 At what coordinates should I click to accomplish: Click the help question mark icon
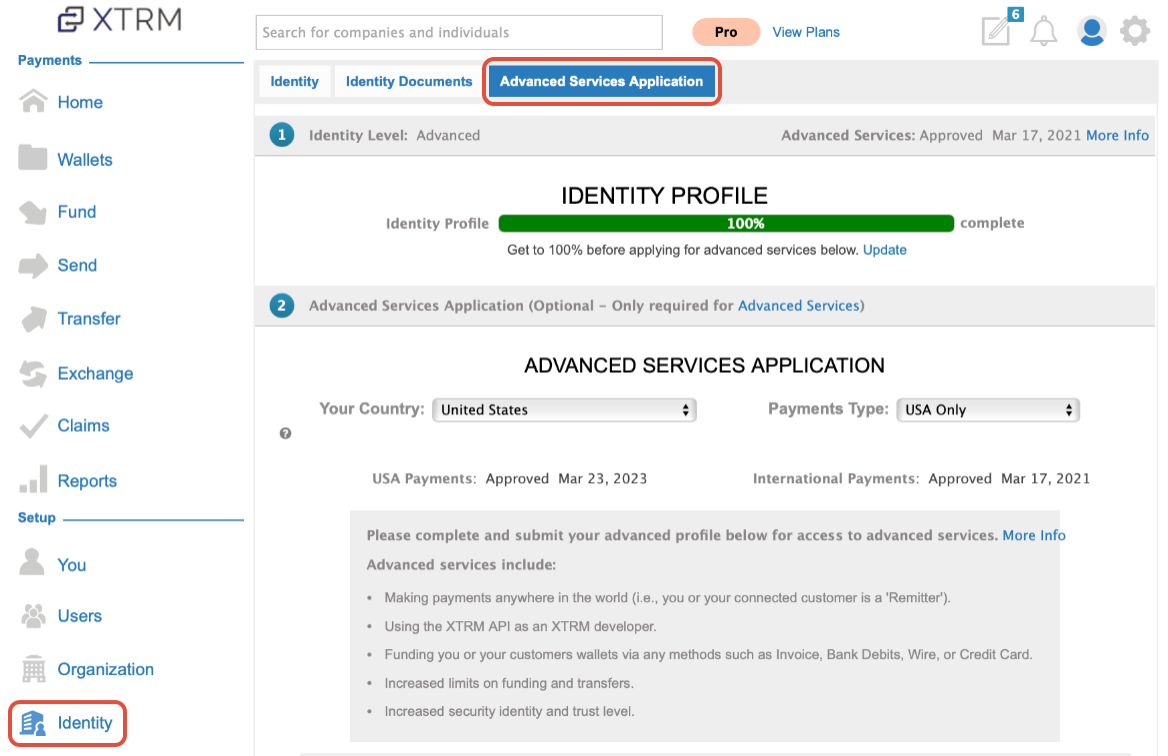tap(285, 433)
